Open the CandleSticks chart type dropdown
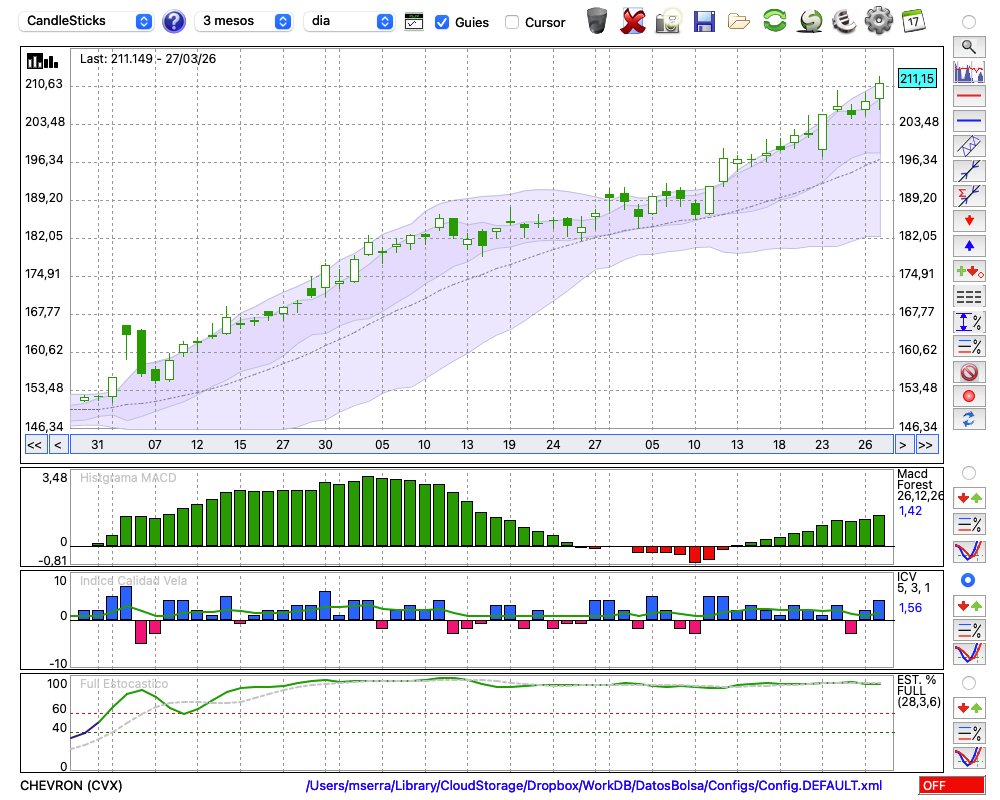This screenshot has width=1000, height=800. 88,21
